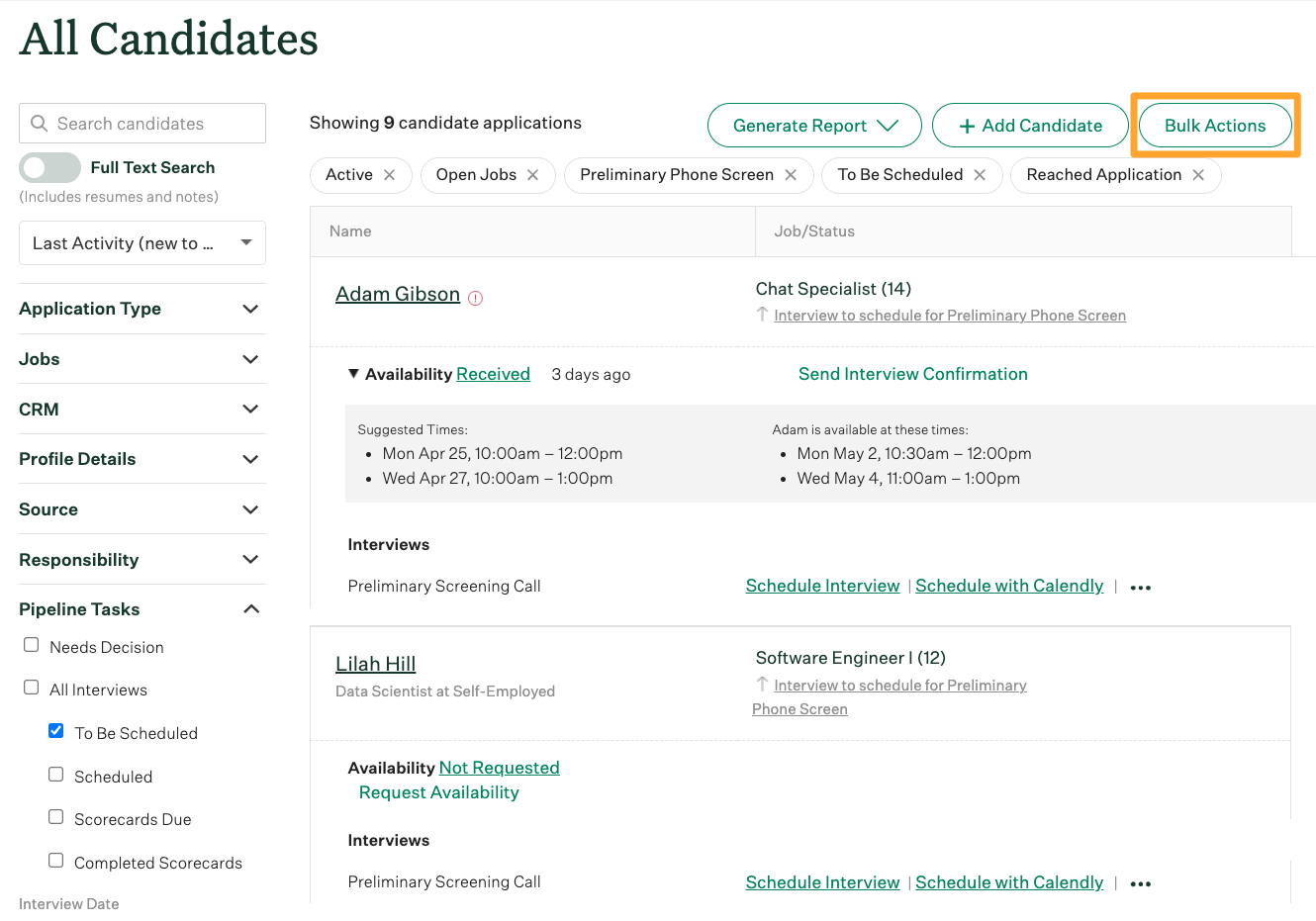The width and height of the screenshot is (1316, 921).
Task: Remove the Open Jobs filter chip
Action: coord(533,175)
